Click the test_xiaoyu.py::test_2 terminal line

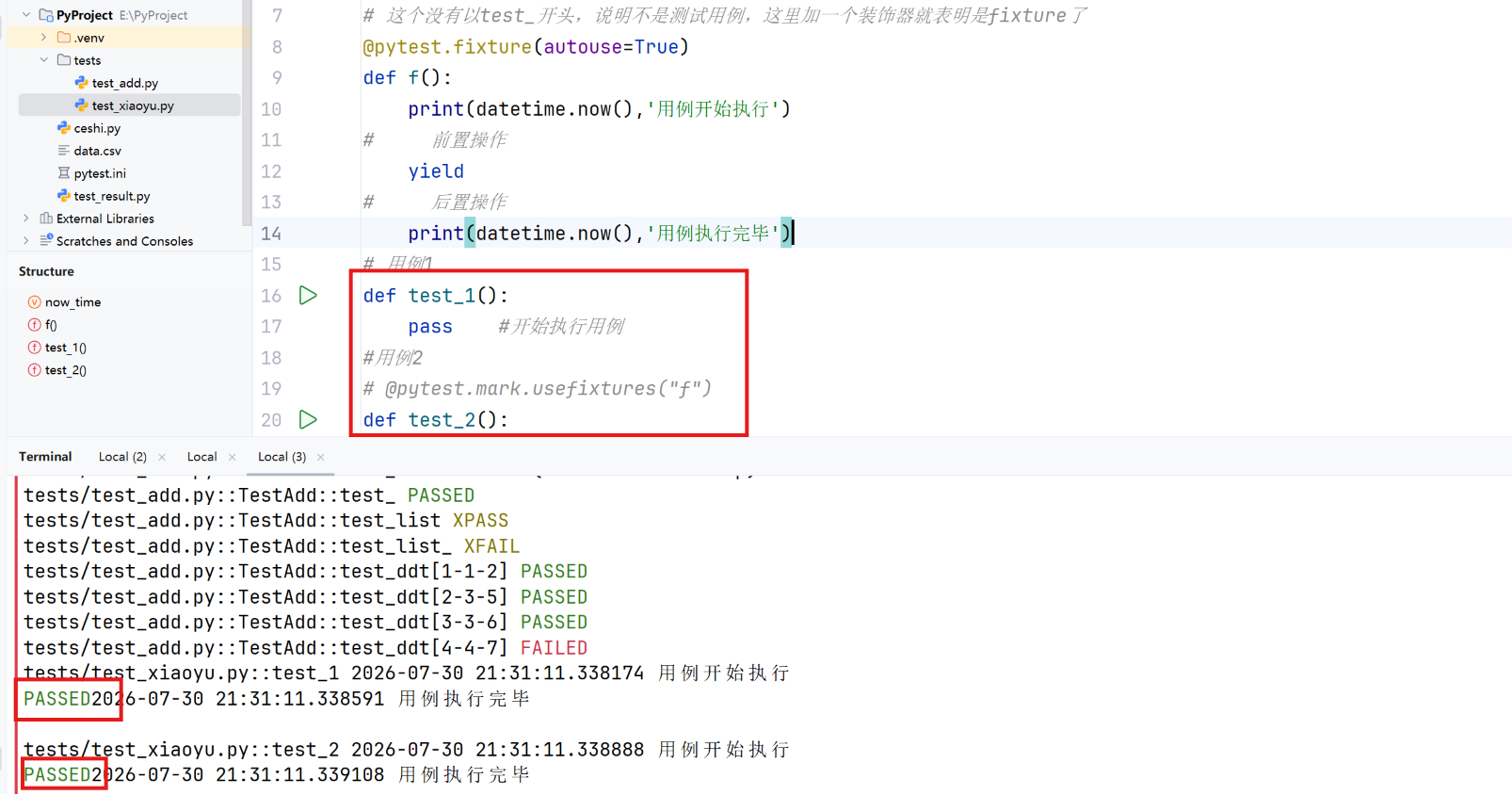(407, 750)
